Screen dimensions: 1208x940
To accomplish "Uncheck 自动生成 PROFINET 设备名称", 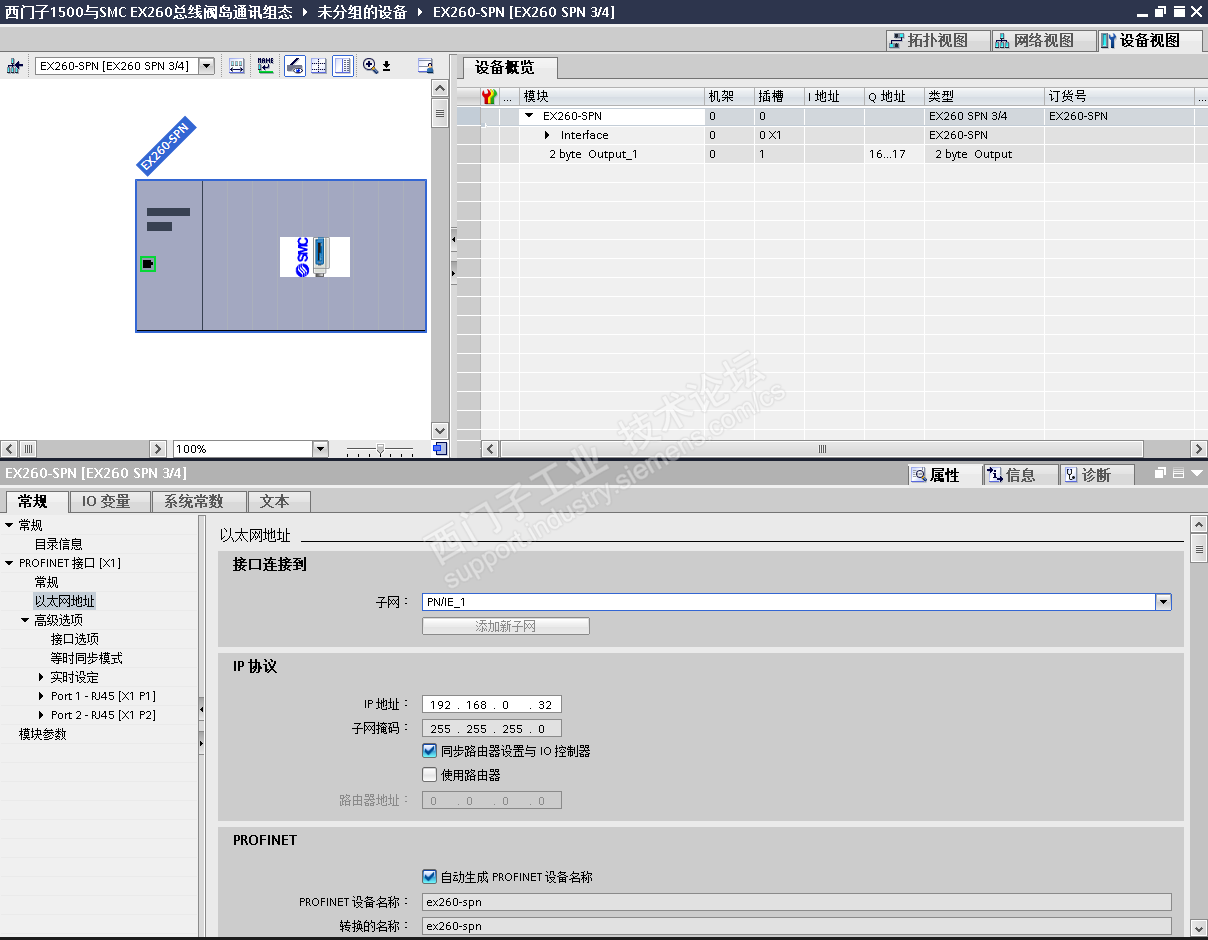I will point(430,877).
